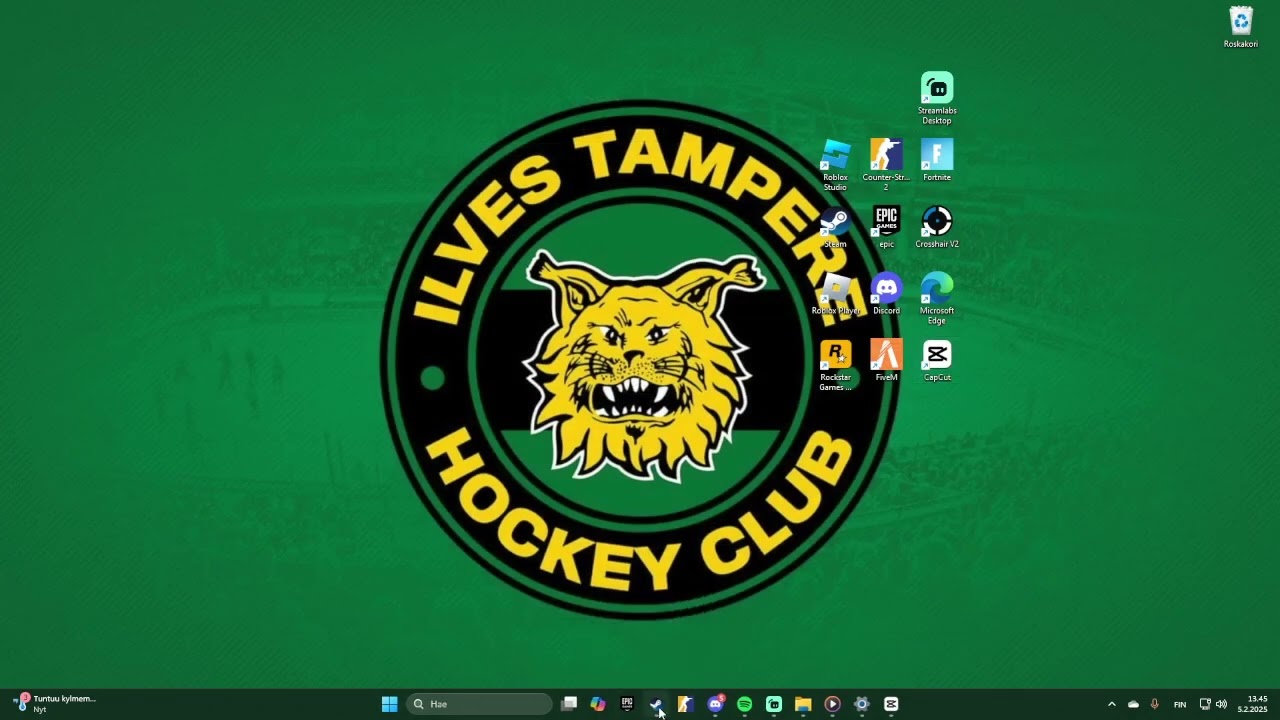Open Counter-Strike 2 from the taskbar
The height and width of the screenshot is (720, 1280).
pyautogui.click(x=685, y=704)
